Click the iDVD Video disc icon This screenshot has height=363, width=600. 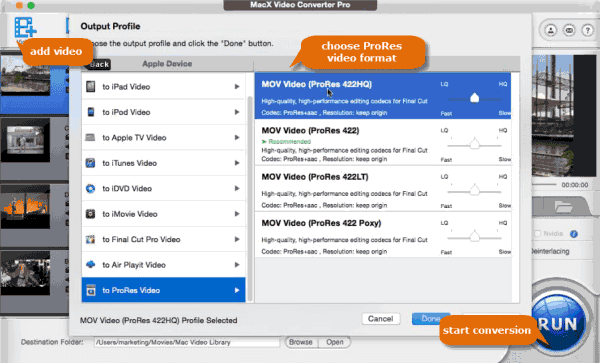pyautogui.click(x=90, y=188)
